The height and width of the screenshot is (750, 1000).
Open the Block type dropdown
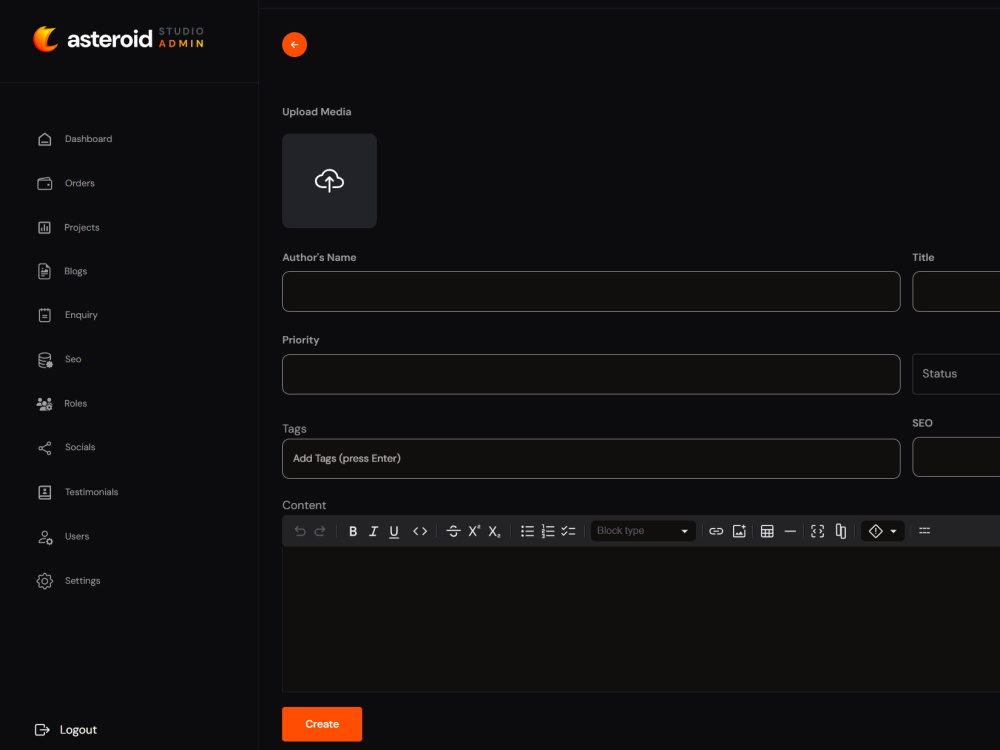click(643, 531)
